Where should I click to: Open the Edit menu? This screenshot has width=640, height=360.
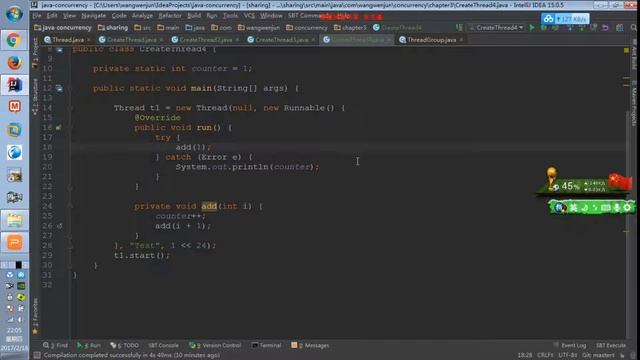pos(52,16)
